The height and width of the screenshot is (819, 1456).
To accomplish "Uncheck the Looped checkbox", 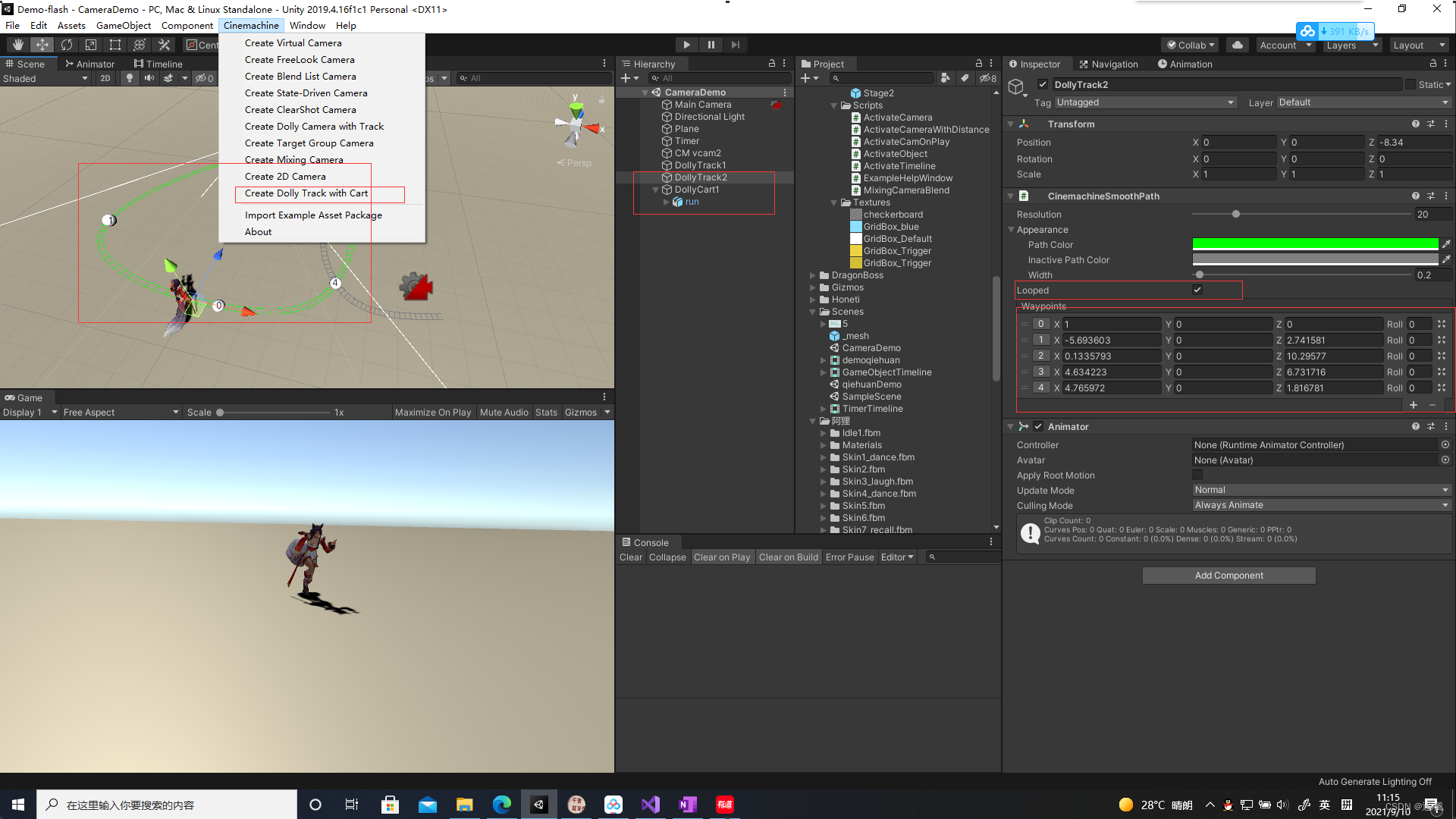I will 1197,290.
